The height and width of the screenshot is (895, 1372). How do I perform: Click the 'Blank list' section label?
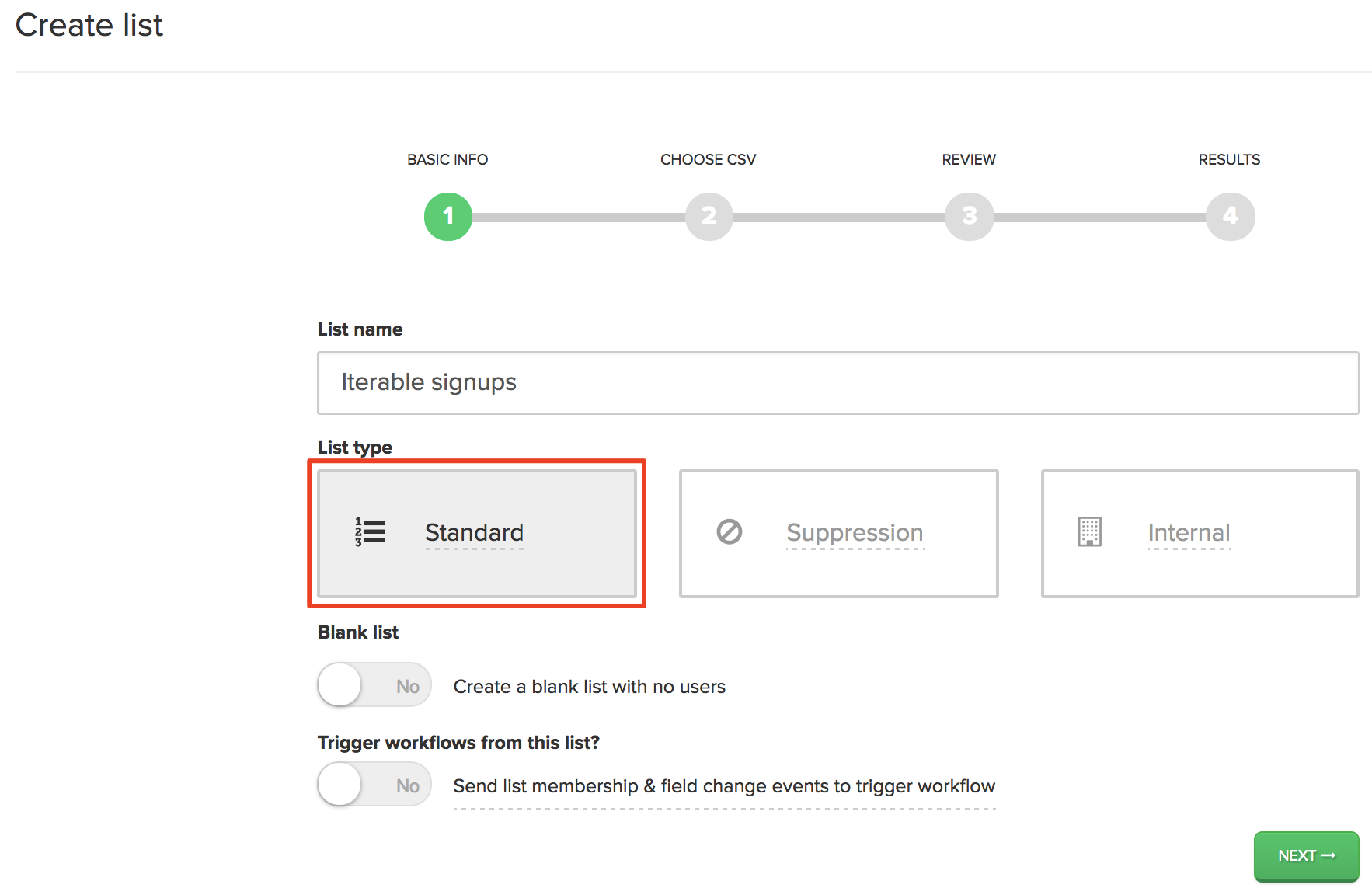(358, 632)
